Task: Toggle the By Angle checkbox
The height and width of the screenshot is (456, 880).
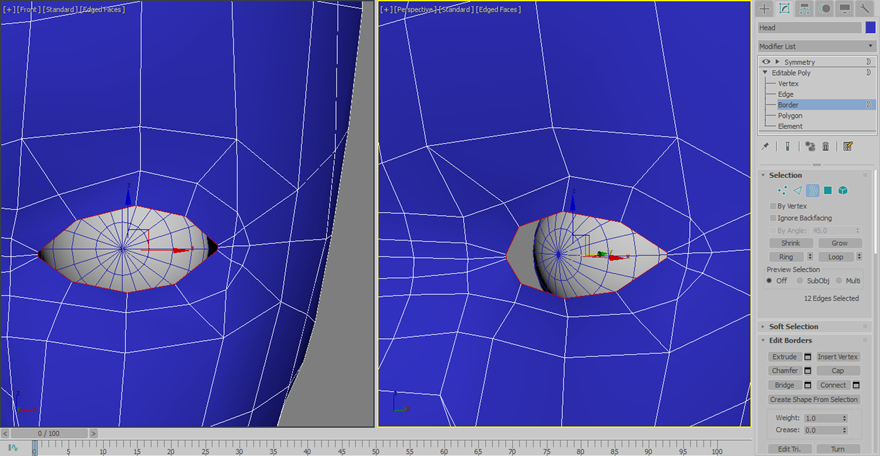Action: tap(773, 231)
